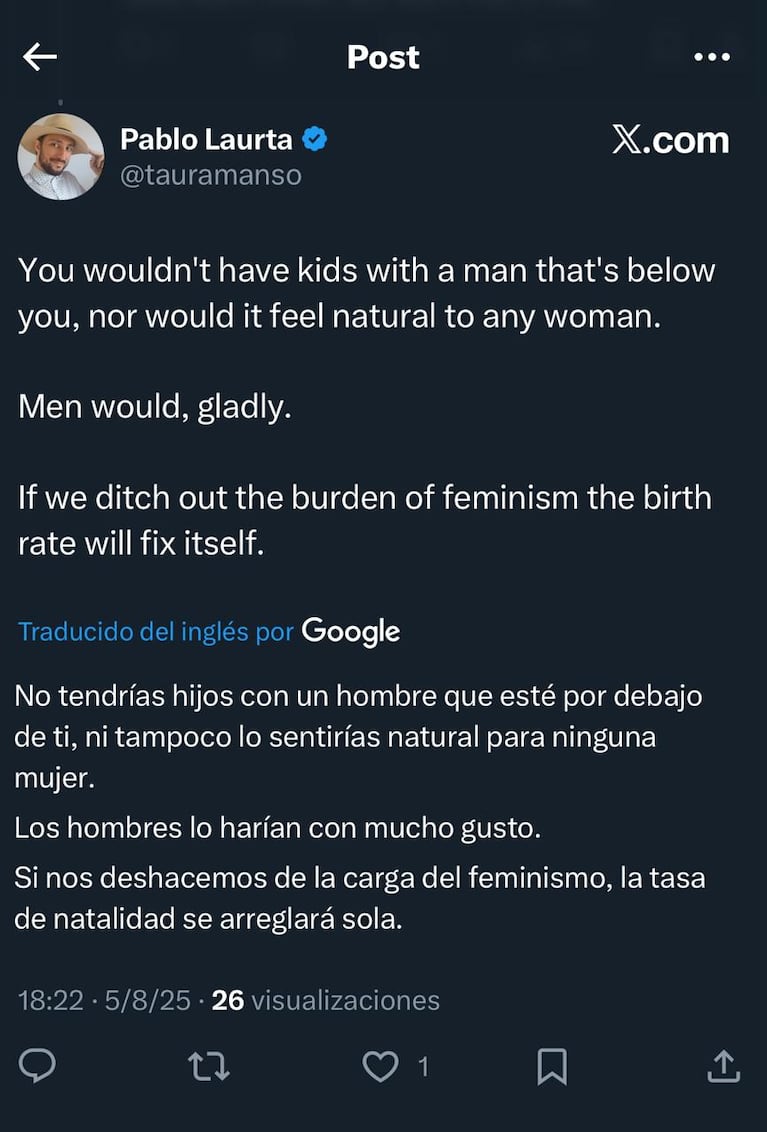Tap the blue verified badge
Image resolution: width=767 pixels, height=1132 pixels.
pyautogui.click(x=315, y=140)
